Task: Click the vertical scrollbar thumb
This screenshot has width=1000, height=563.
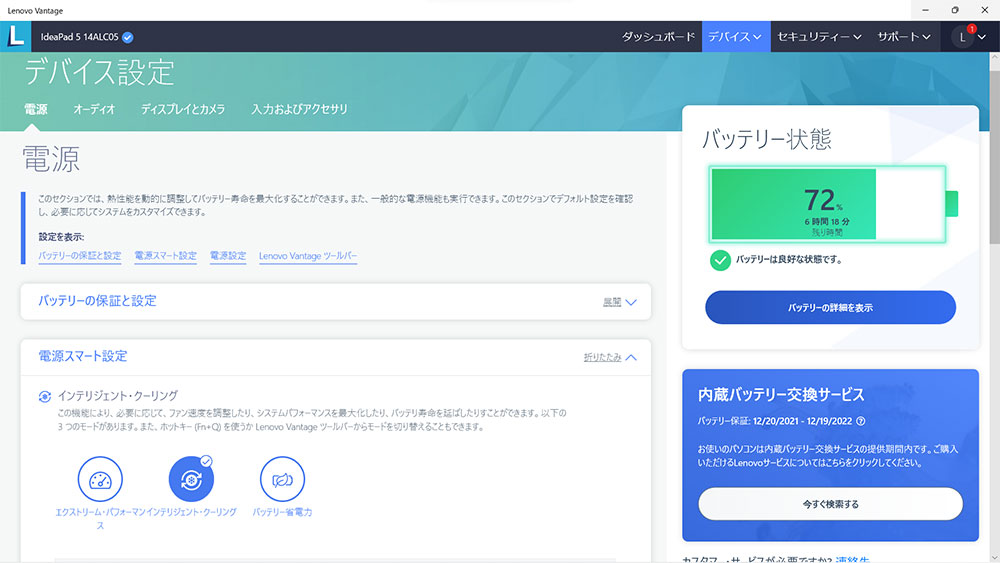Action: point(994,156)
